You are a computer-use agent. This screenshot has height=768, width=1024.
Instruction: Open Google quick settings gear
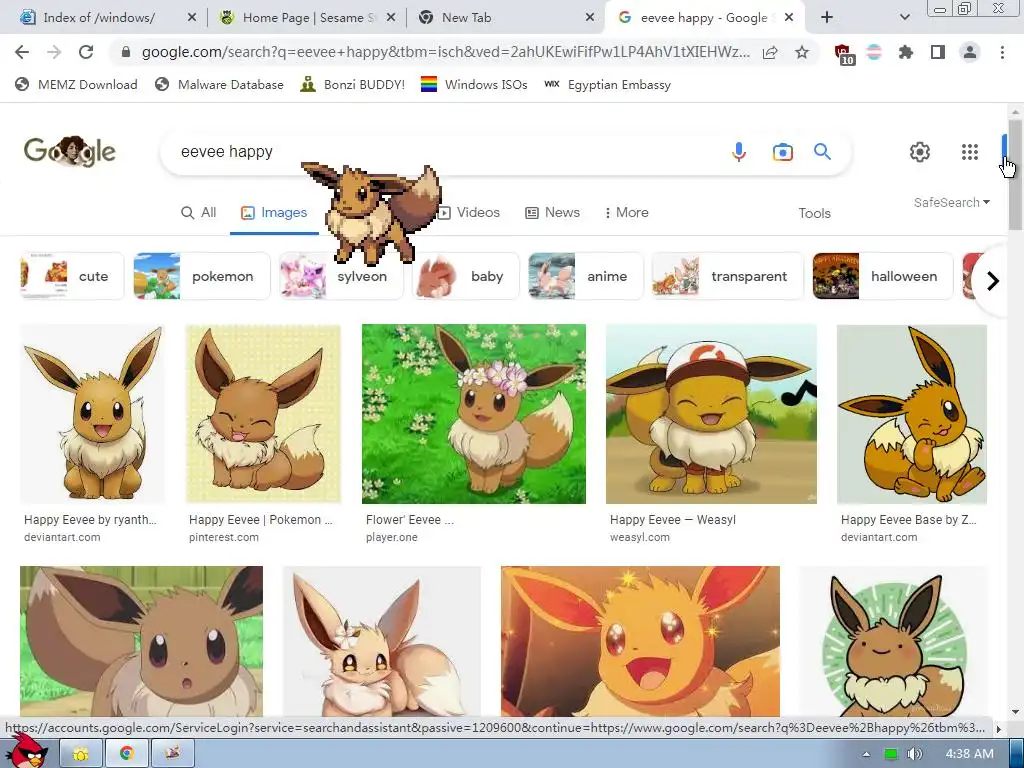[x=920, y=152]
